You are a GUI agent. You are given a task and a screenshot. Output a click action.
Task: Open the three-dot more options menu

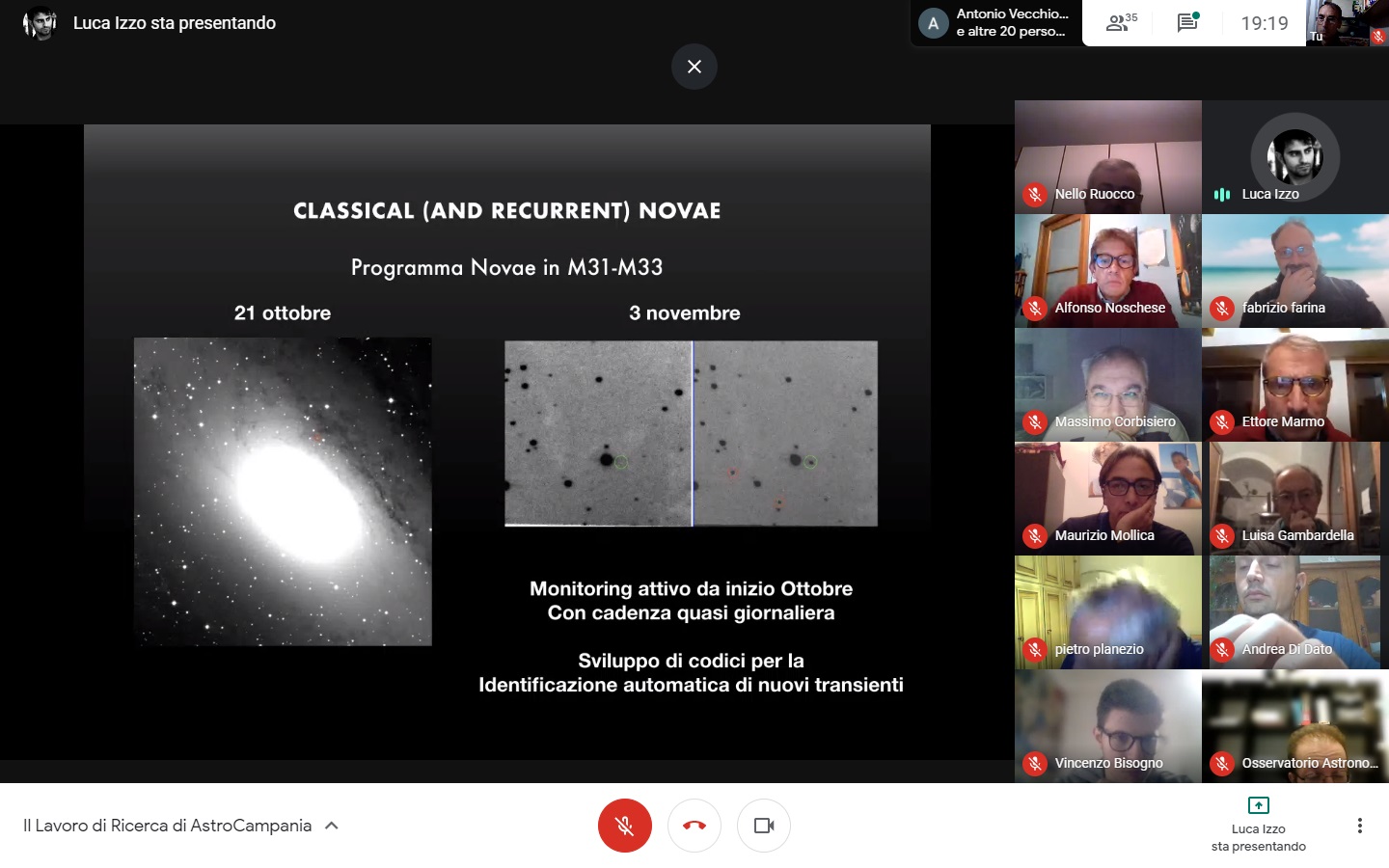pos(1359,826)
